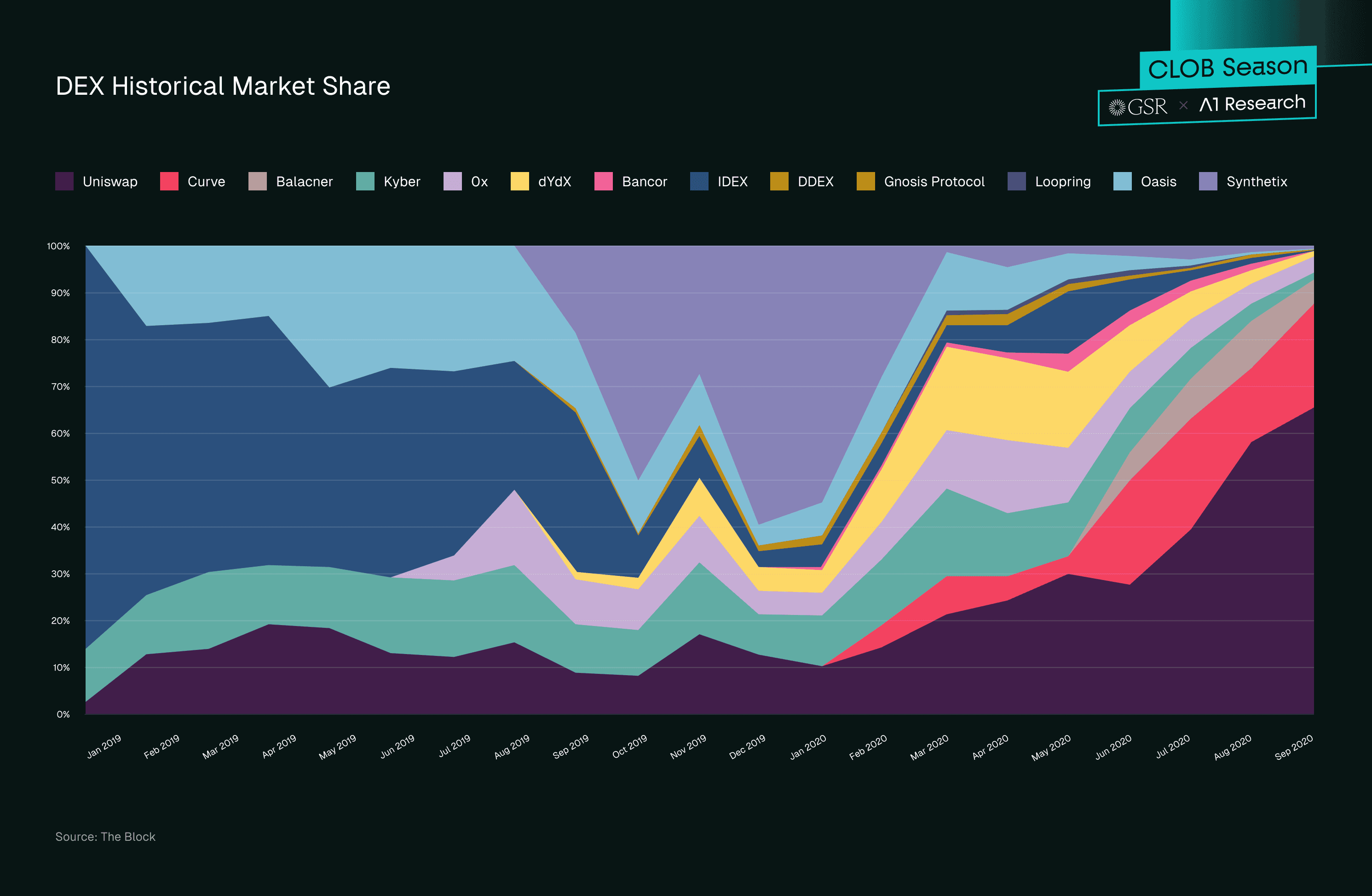
Task: Click the Bancor pink legend swatch
Action: (x=604, y=181)
